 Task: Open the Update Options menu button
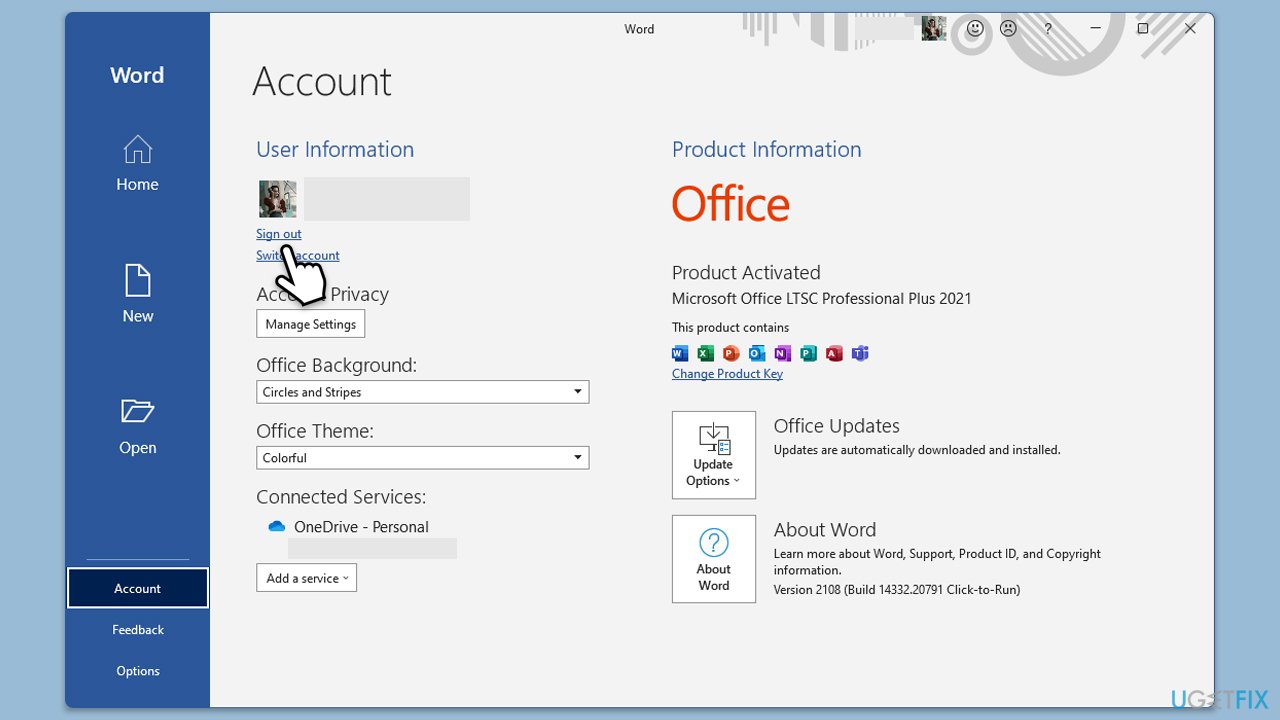point(714,455)
